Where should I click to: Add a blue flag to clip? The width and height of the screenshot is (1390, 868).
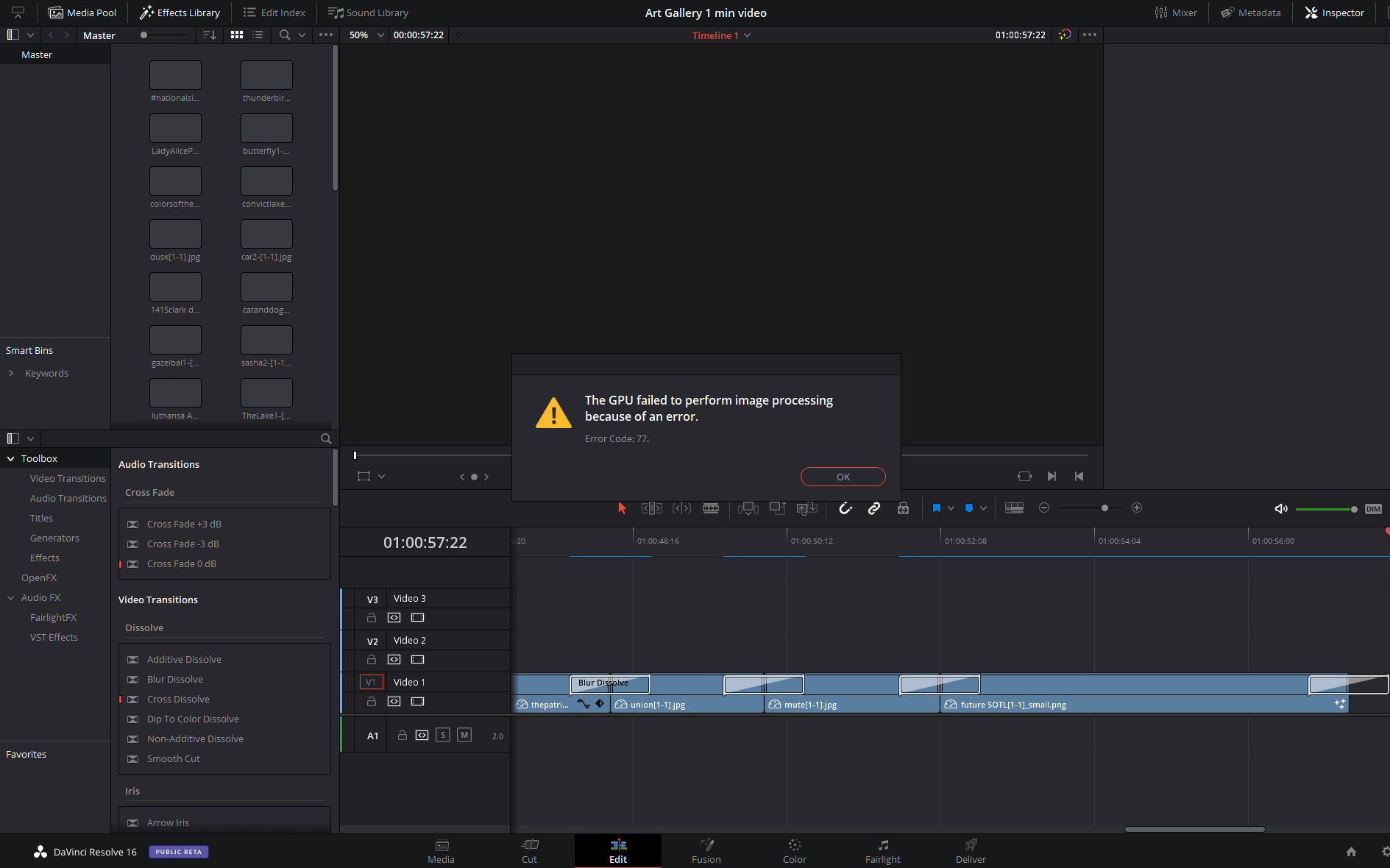point(937,508)
